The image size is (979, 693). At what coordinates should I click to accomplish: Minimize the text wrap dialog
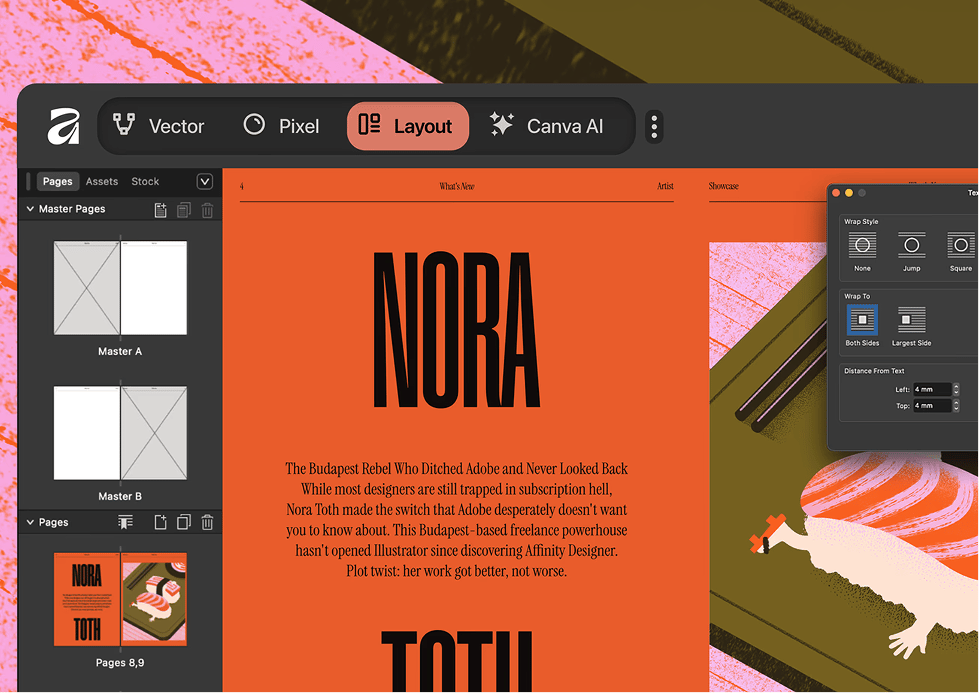point(849,193)
